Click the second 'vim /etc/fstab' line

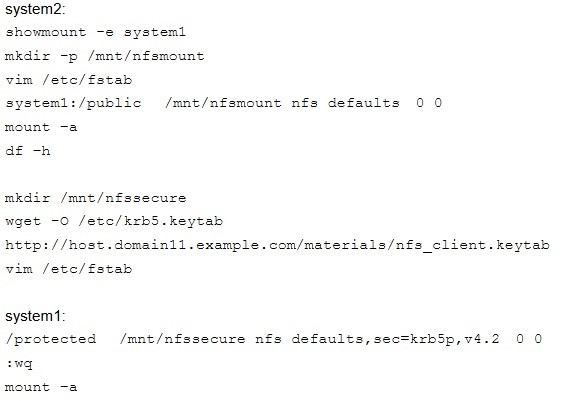pyautogui.click(x=68, y=269)
